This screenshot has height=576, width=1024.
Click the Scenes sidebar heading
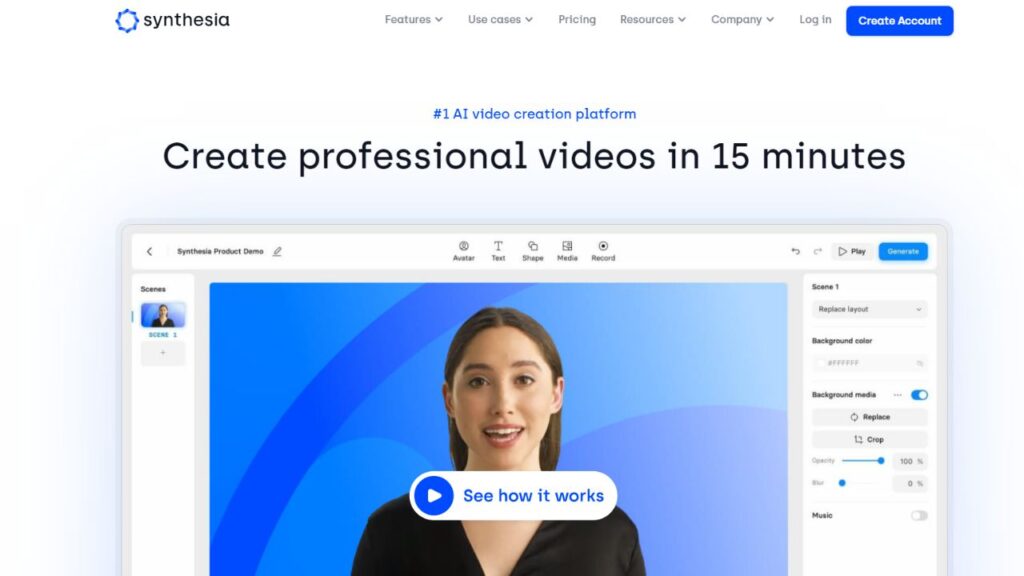coord(153,289)
